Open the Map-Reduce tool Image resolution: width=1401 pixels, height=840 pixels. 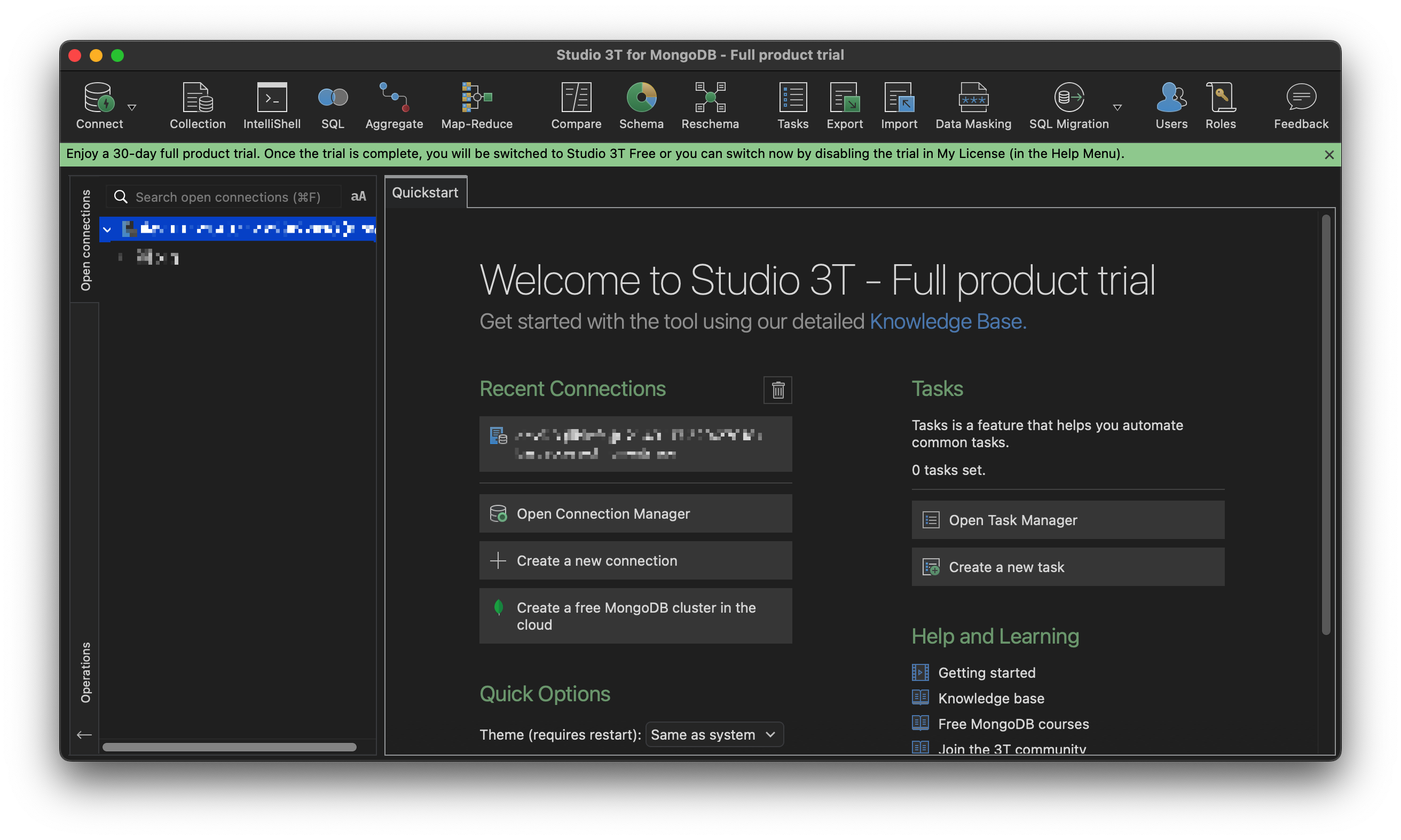pyautogui.click(x=476, y=105)
